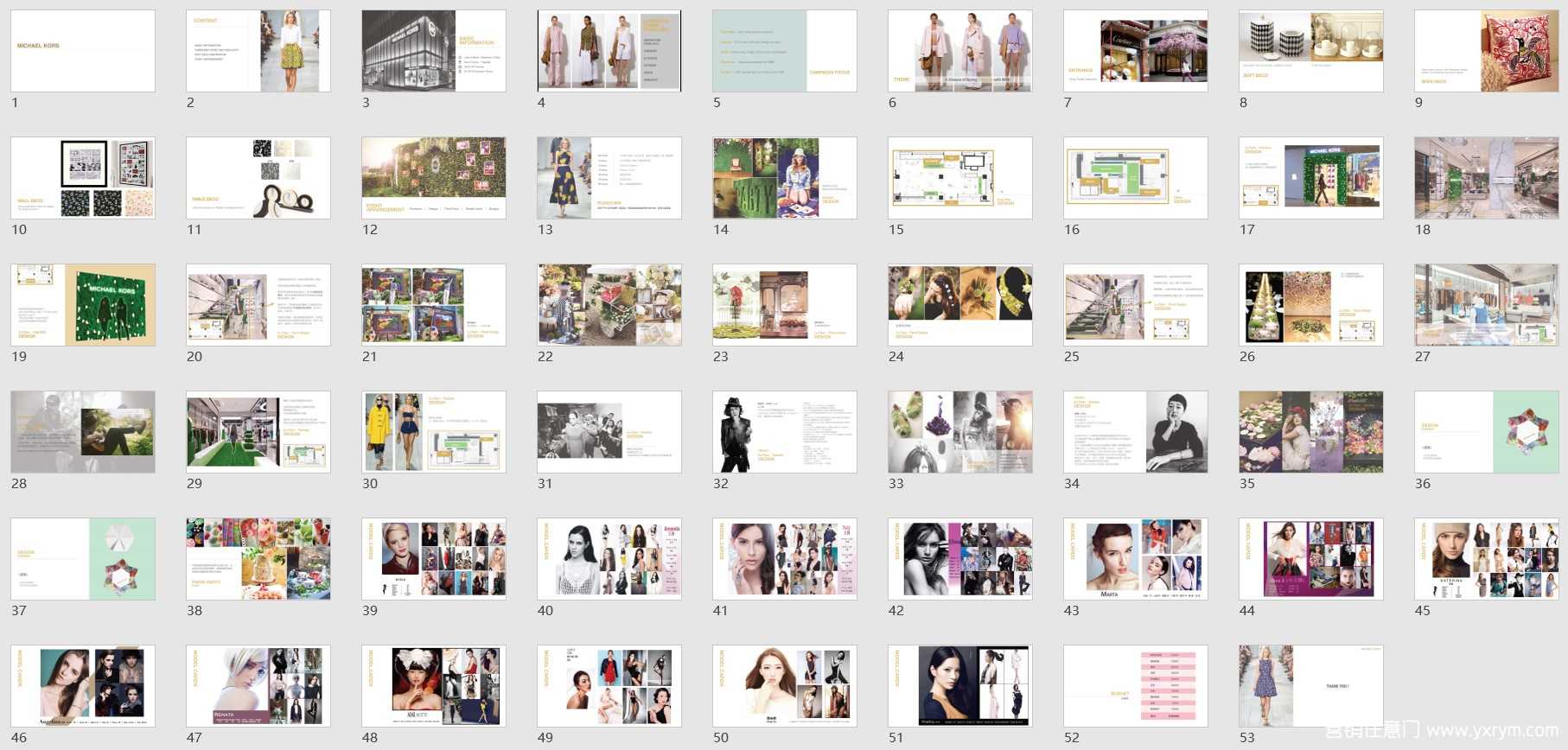The height and width of the screenshot is (750, 1568).
Task: Open slide 2 contents thumbnail
Action: coord(258,51)
